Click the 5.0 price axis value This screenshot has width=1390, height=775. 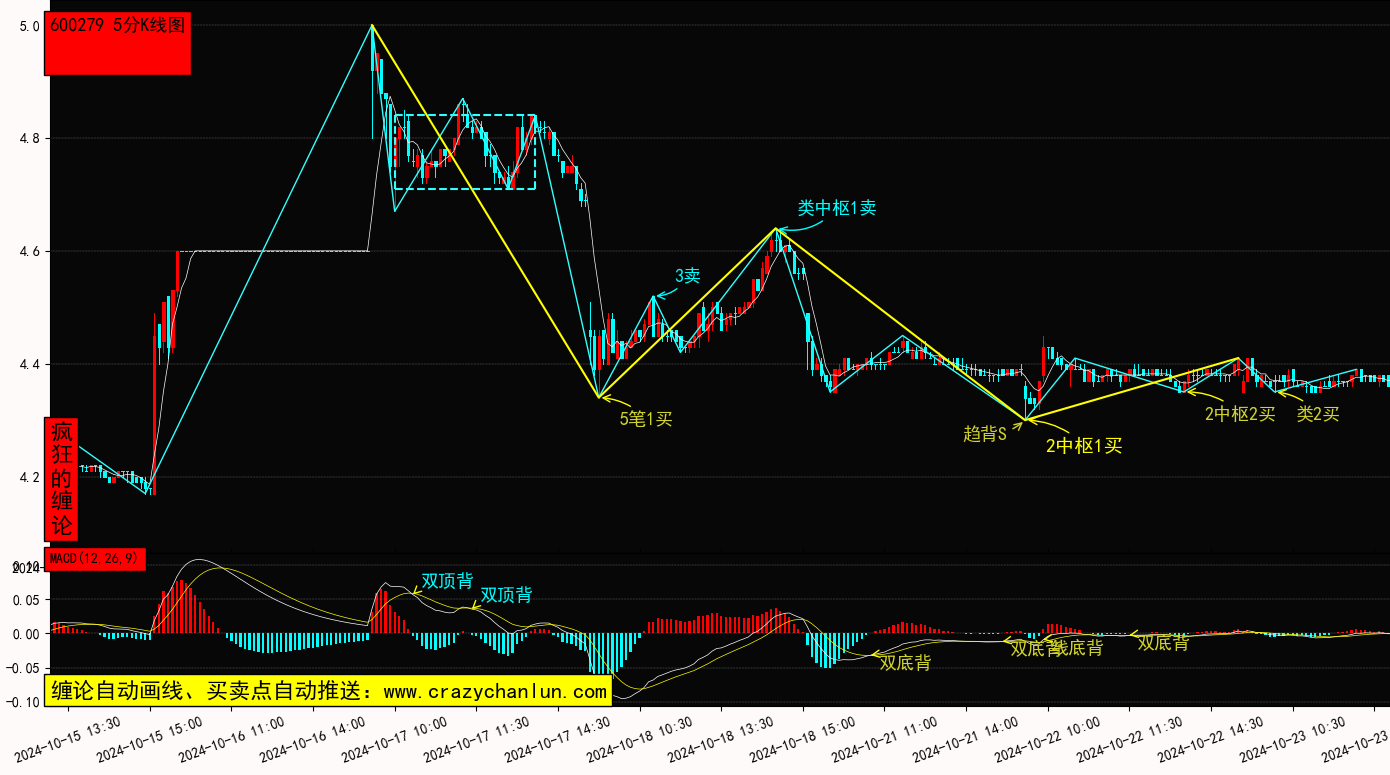point(29,26)
